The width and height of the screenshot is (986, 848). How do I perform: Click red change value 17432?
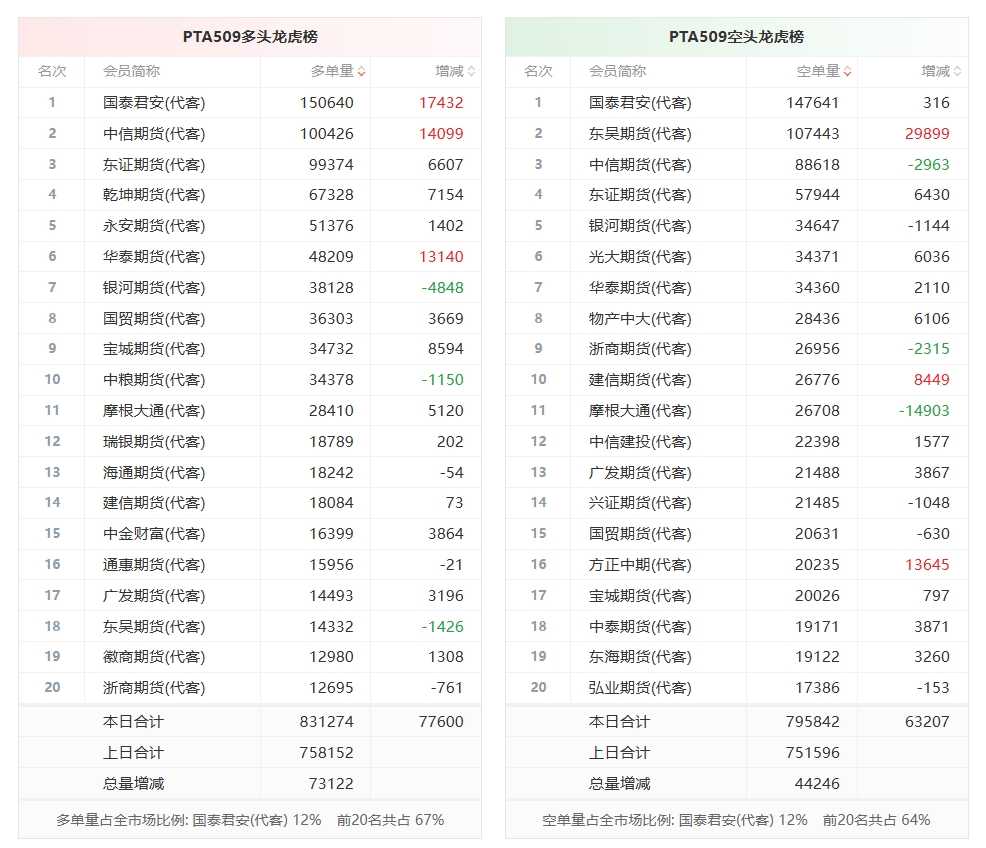(x=441, y=102)
